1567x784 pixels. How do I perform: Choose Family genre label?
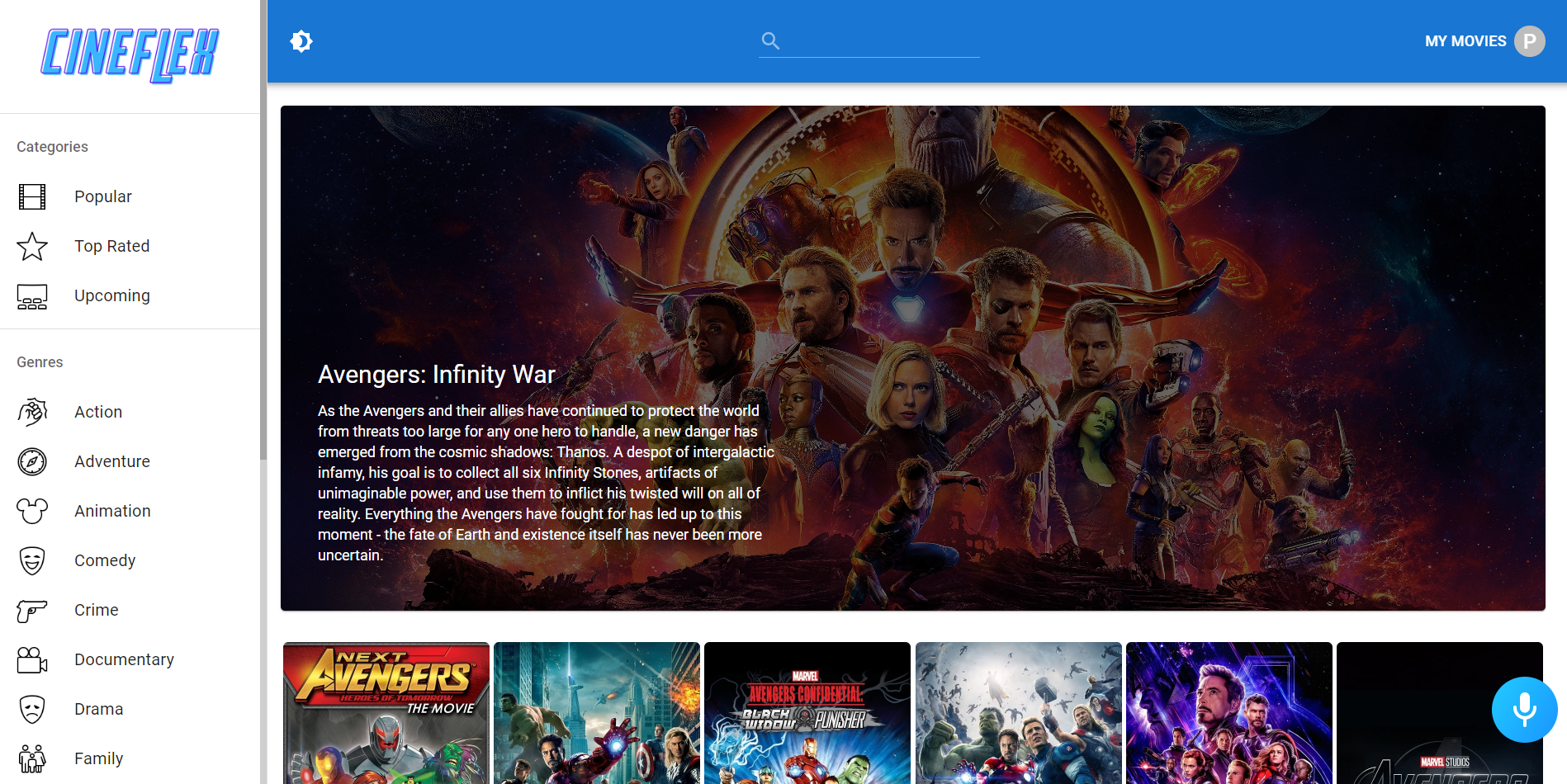pos(98,758)
